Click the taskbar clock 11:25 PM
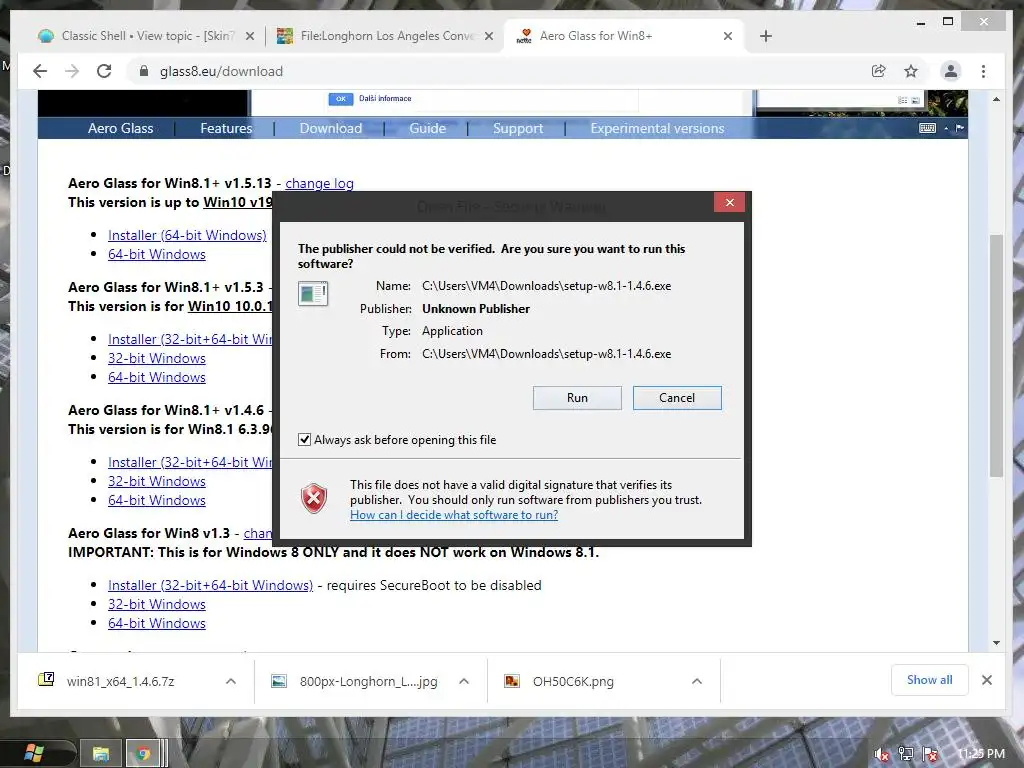Image resolution: width=1024 pixels, height=768 pixels. coord(981,754)
